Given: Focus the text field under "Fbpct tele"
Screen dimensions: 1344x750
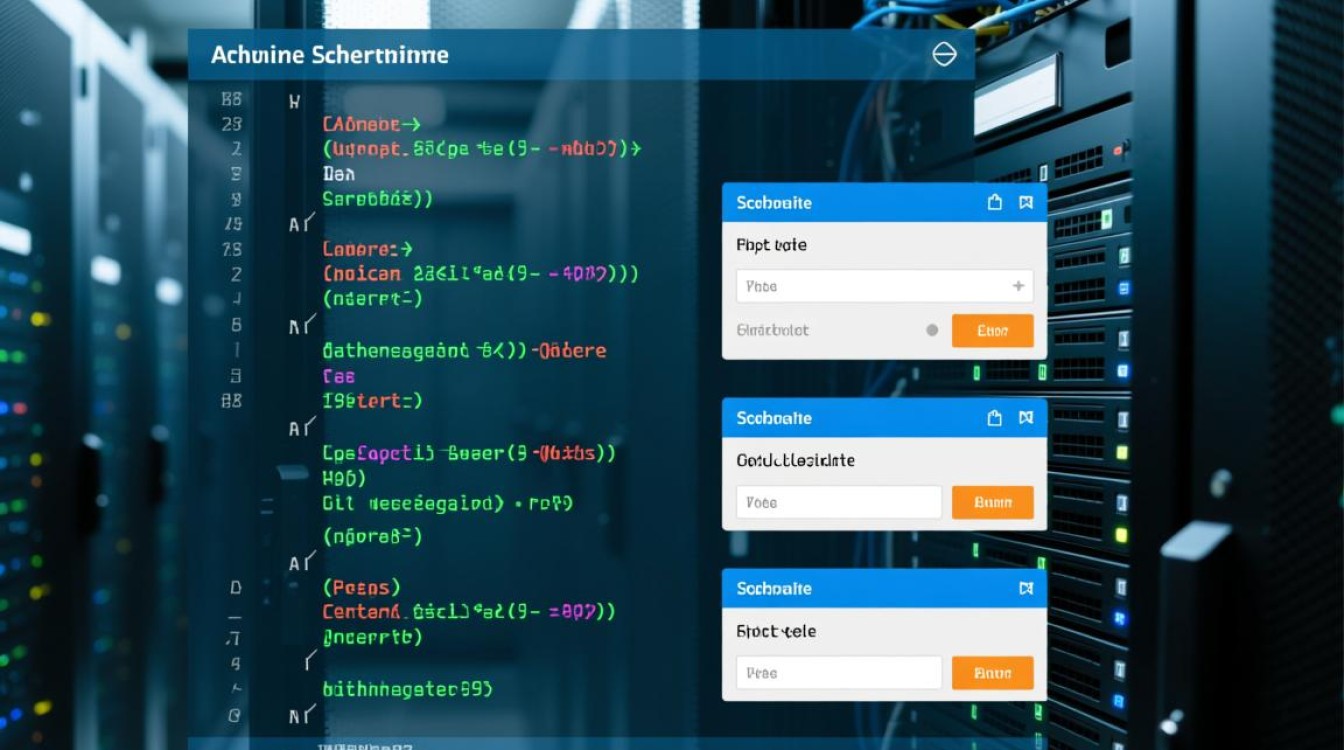Looking at the screenshot, I should (838, 673).
